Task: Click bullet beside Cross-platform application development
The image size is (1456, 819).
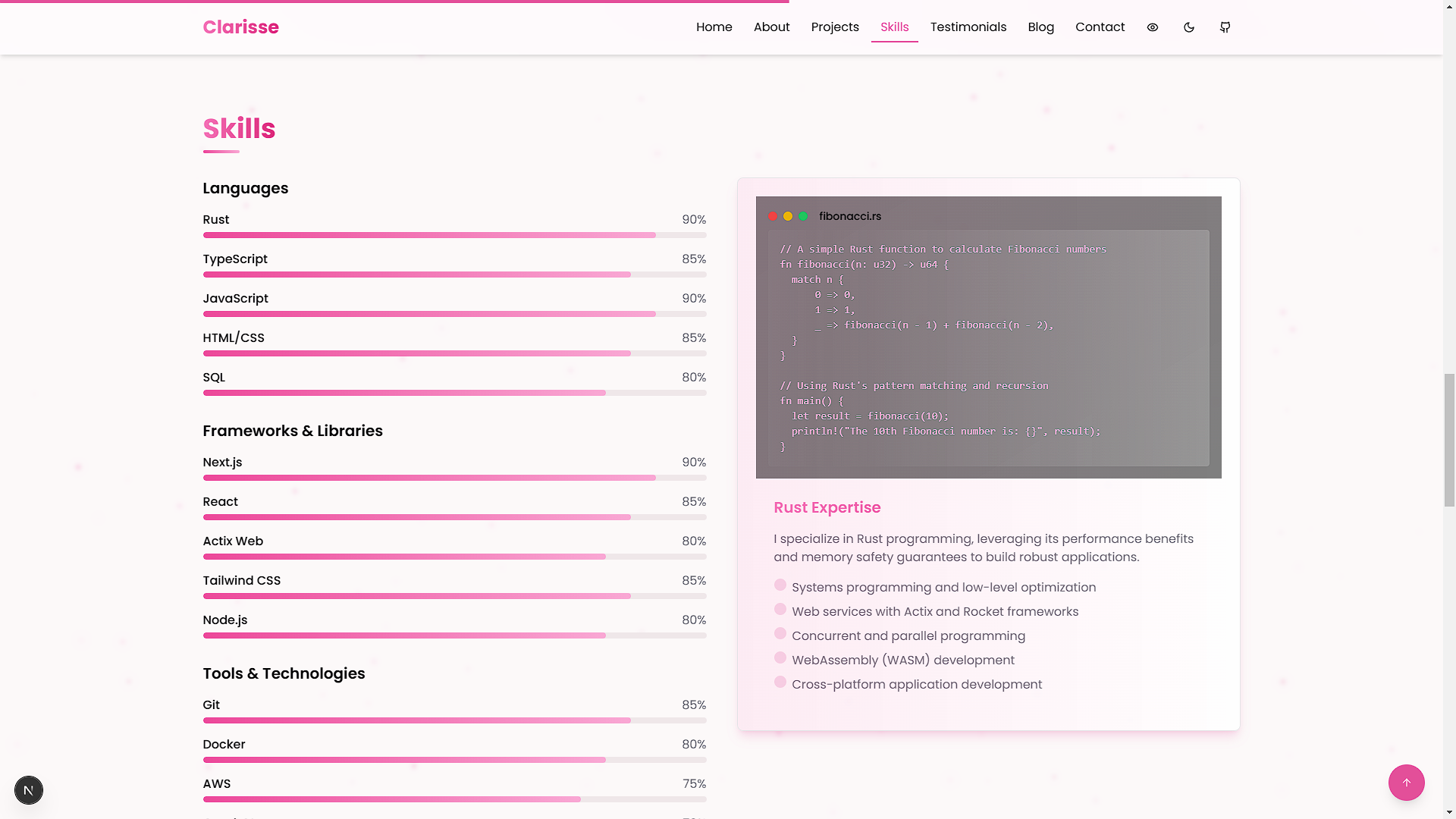Action: 780,682
